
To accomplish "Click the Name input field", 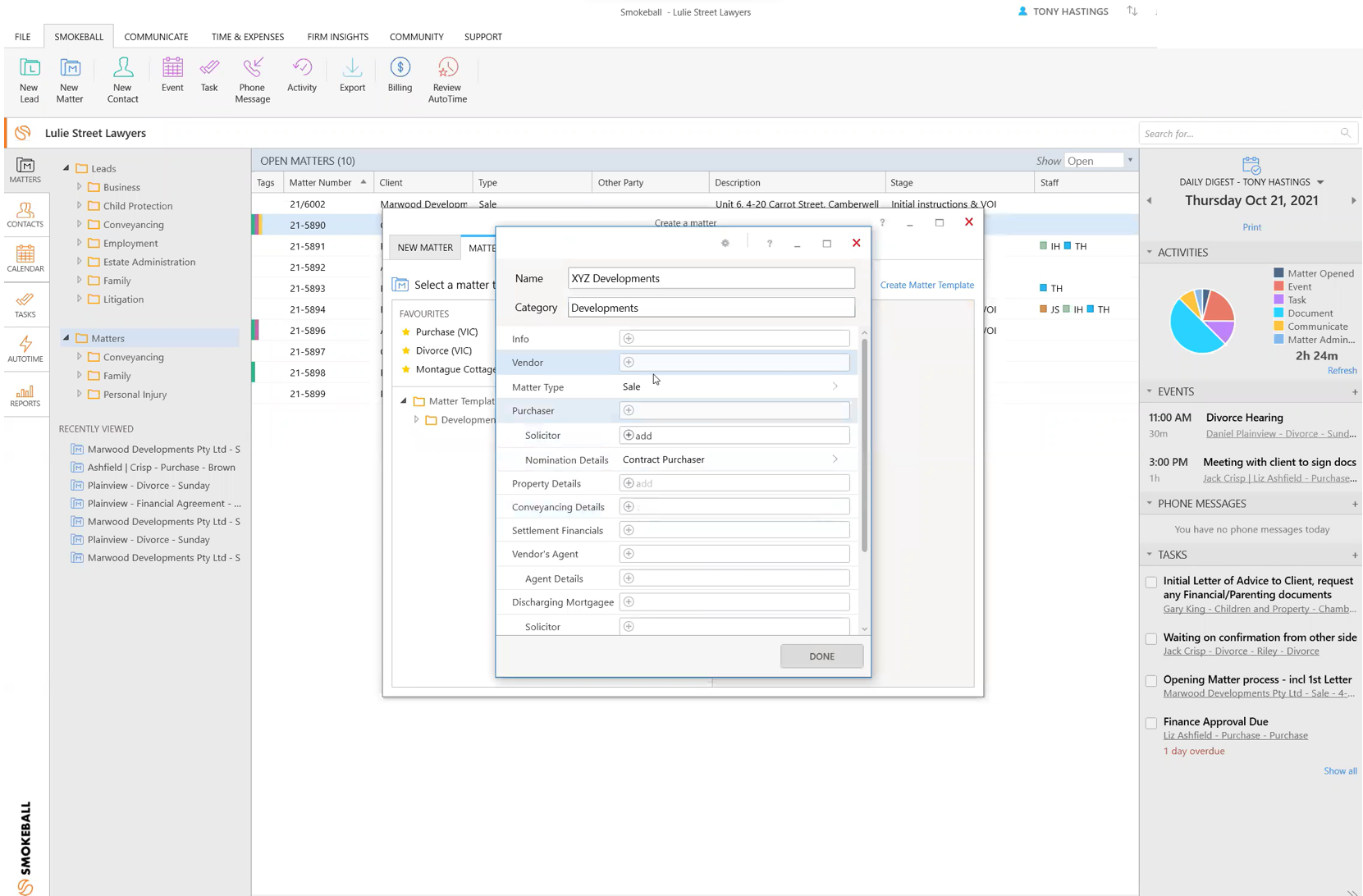I will [x=711, y=278].
